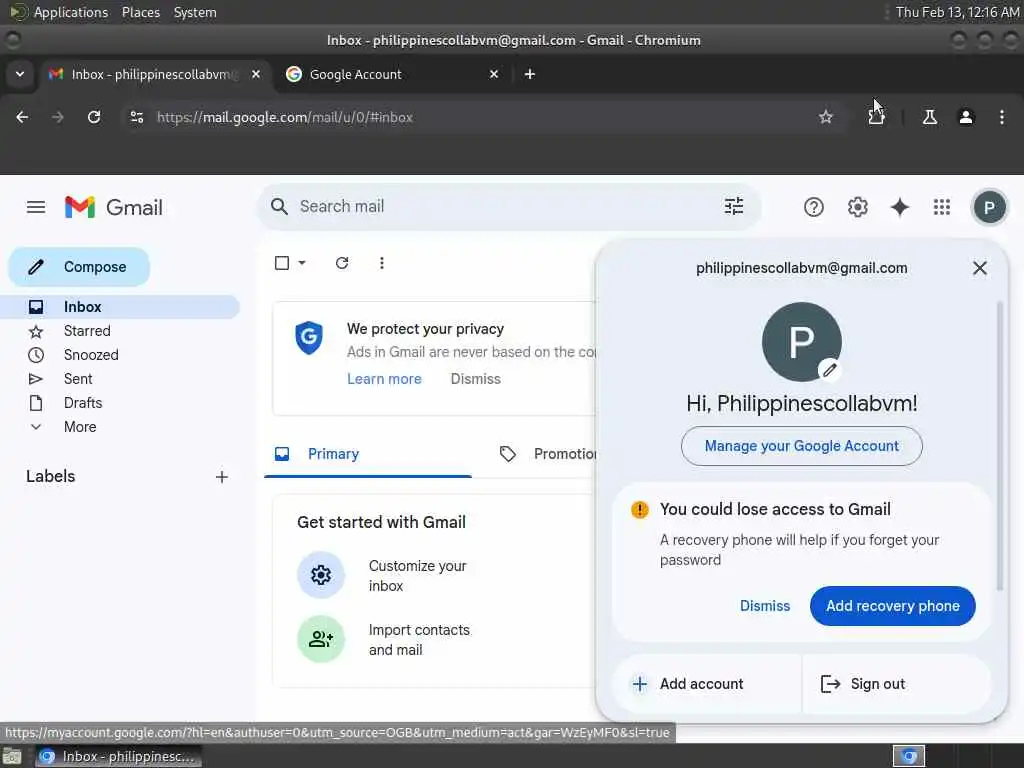The height and width of the screenshot is (768, 1024).
Task: Click Manage your Google Account
Action: tap(801, 446)
